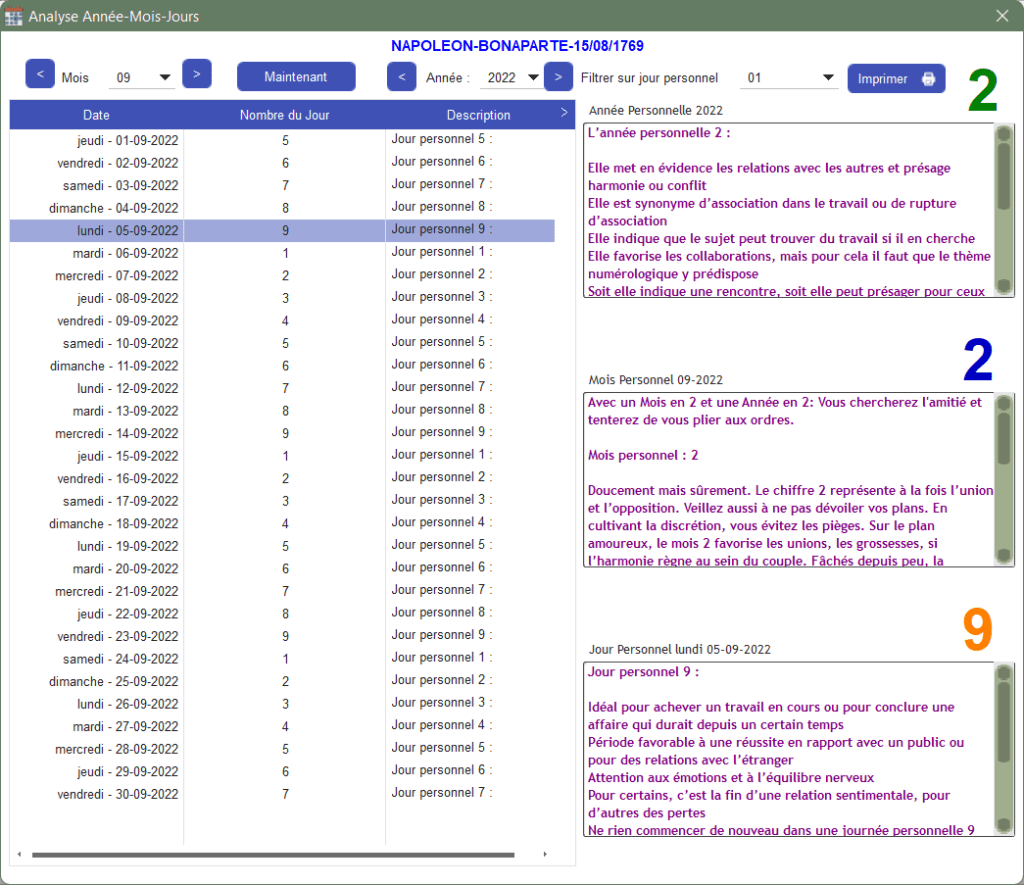Go to previous year arrow

pyautogui.click(x=401, y=77)
